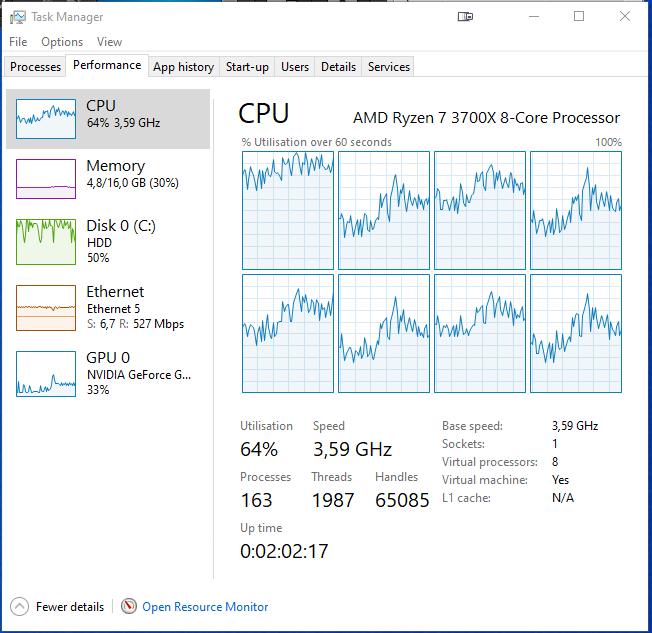Click the Task Manager app icon in title bar
652x633 pixels.
[18, 17]
